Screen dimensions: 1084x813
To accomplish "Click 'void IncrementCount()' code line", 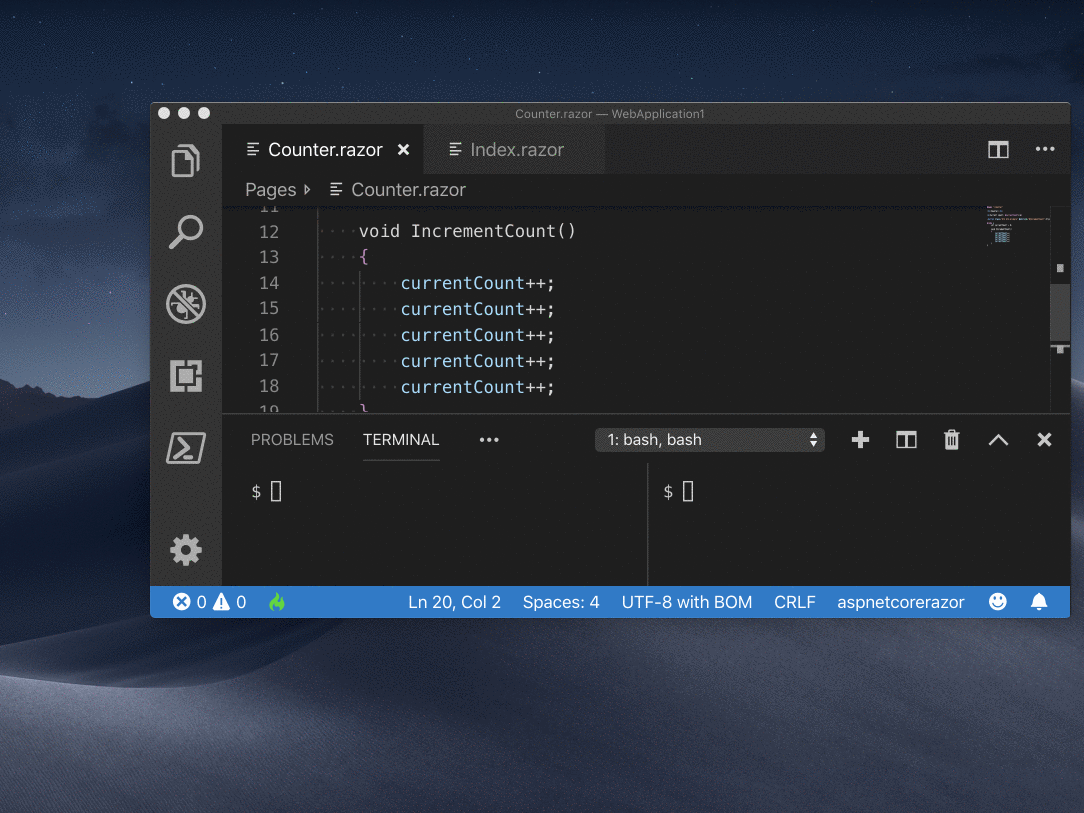I will 467,231.
